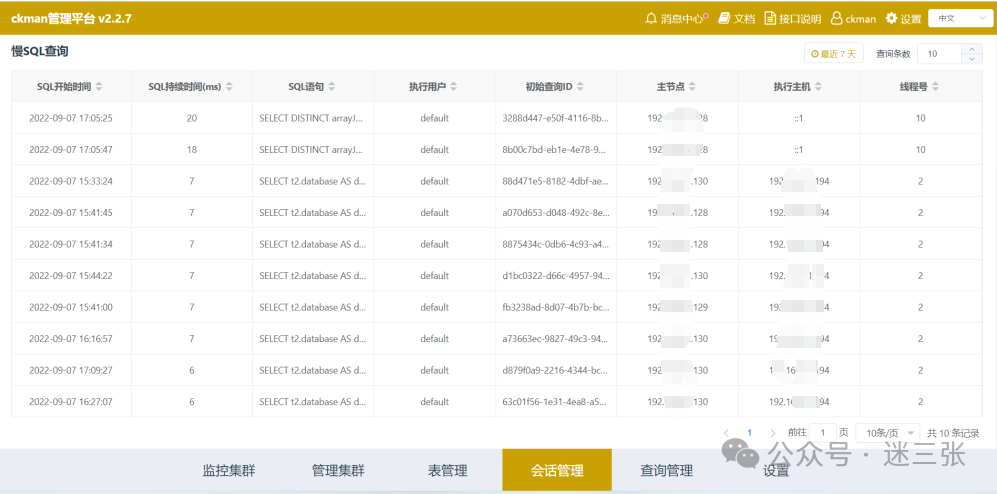
Task: Click the 2022-09-07 15:33:24 start time cell
Action: pyautogui.click(x=71, y=181)
